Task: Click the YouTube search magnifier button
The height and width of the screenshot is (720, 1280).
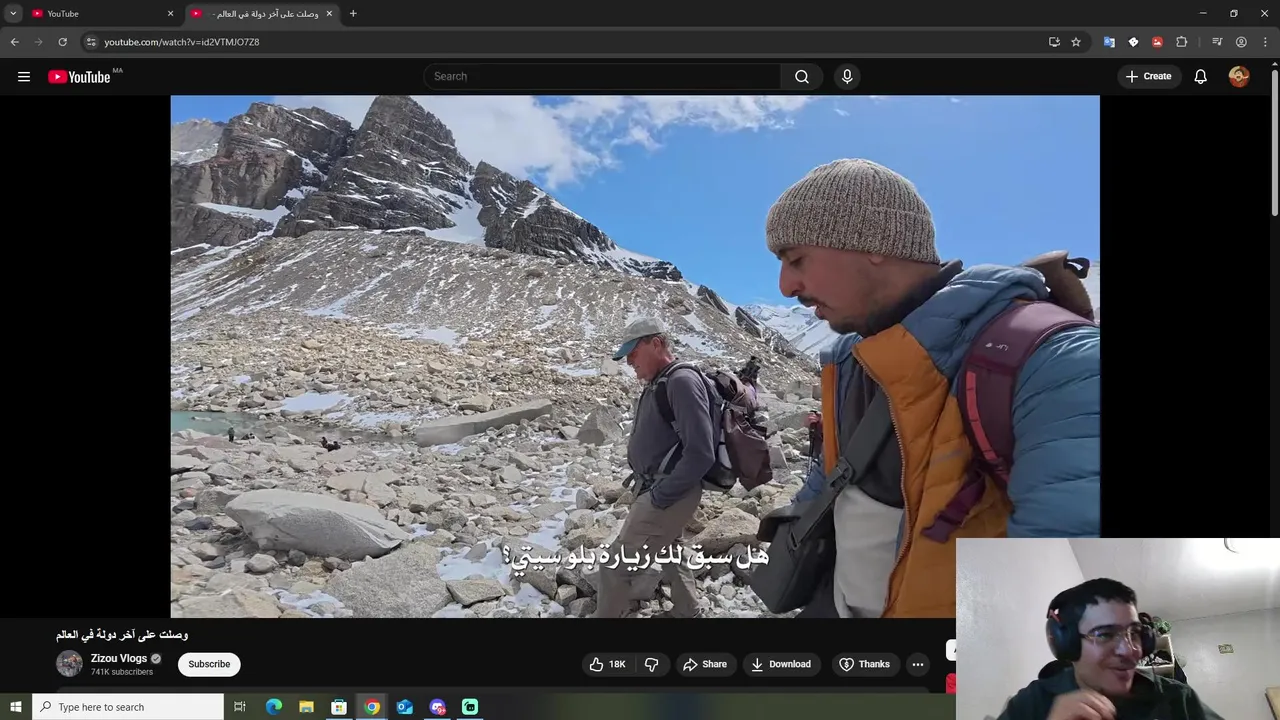Action: [802, 76]
